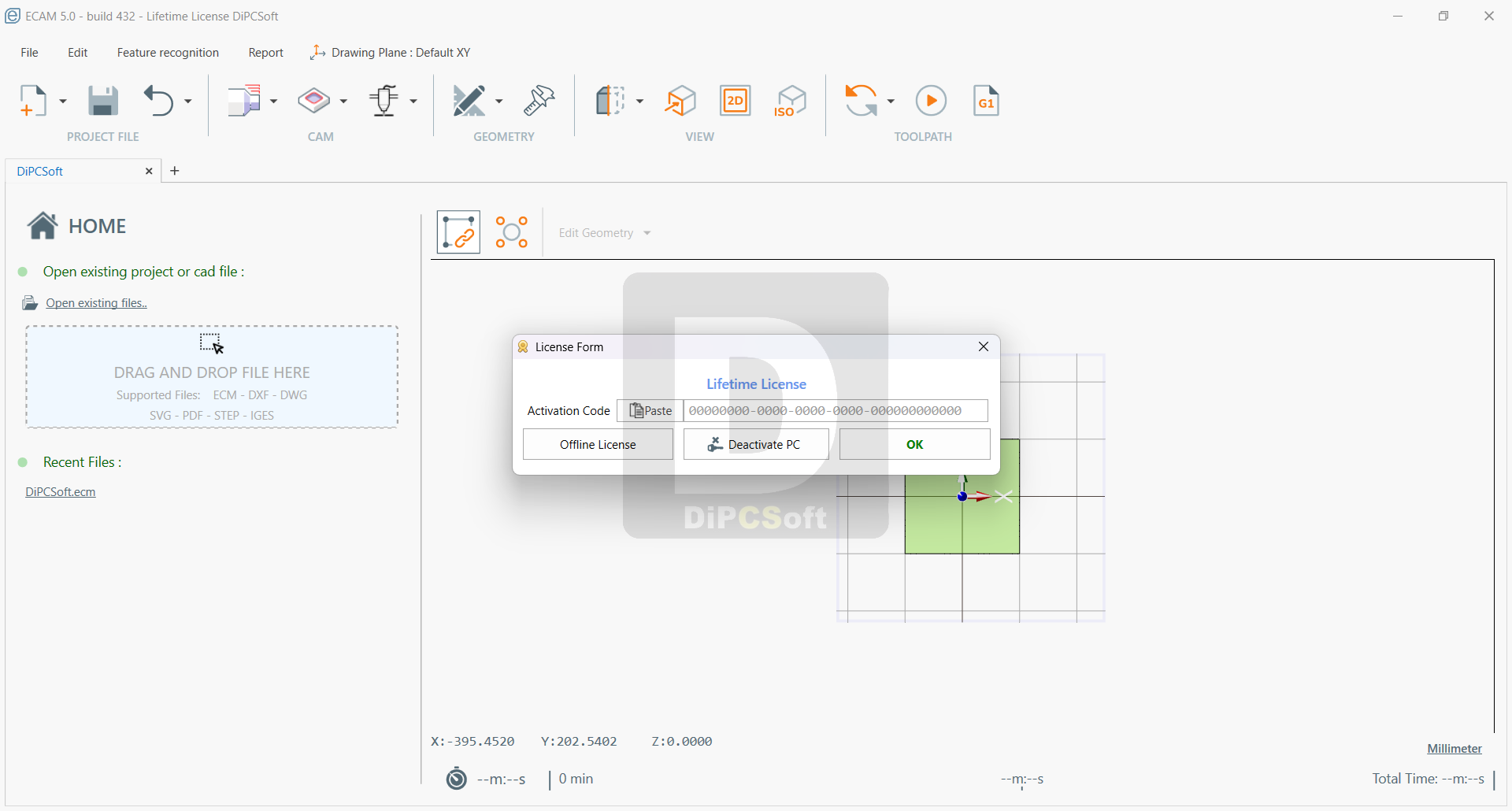Screen dimensions: 1512x811
Task: Click the Offline License button
Action: tap(598, 445)
